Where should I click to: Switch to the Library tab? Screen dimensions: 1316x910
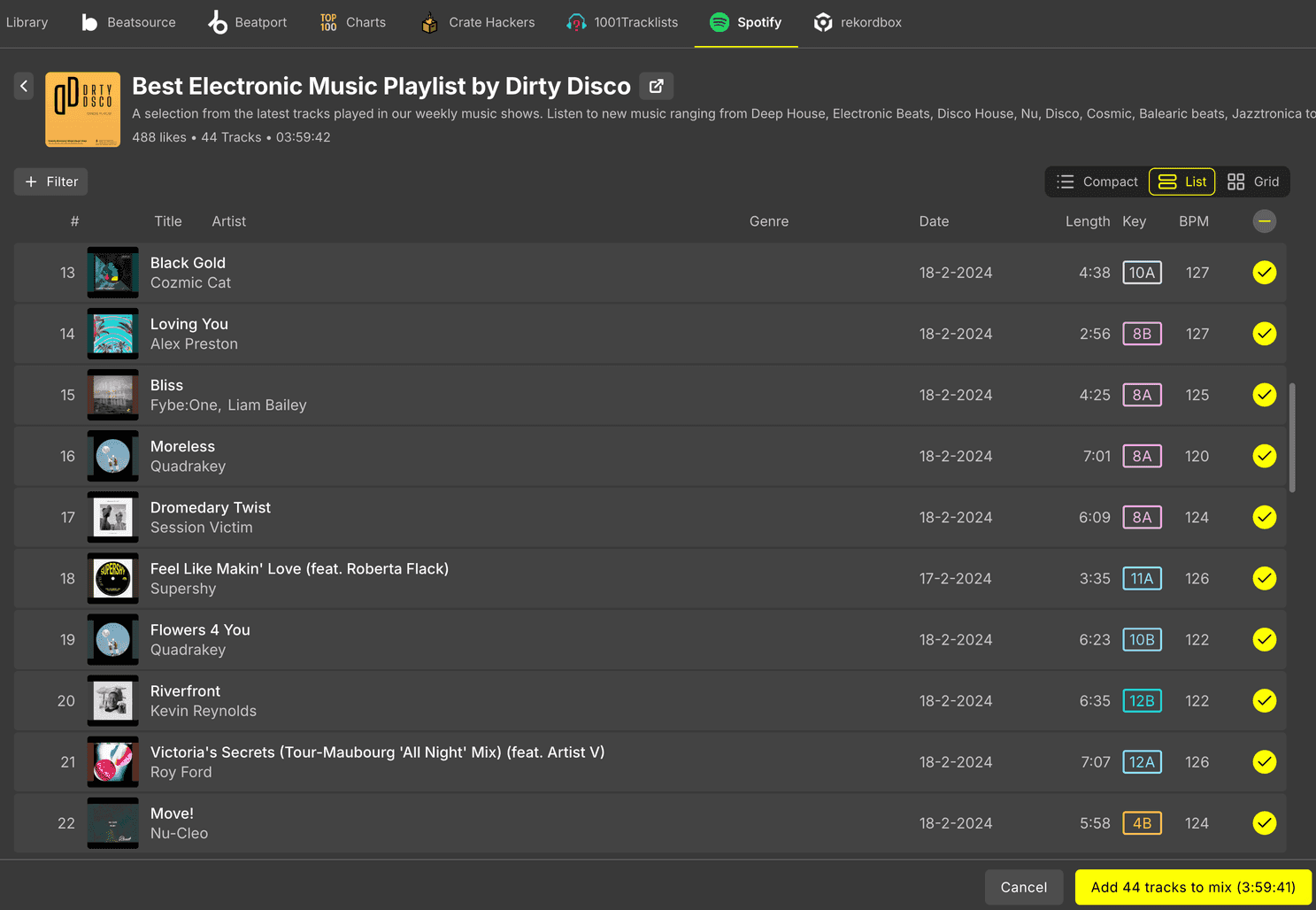pyautogui.click(x=27, y=22)
